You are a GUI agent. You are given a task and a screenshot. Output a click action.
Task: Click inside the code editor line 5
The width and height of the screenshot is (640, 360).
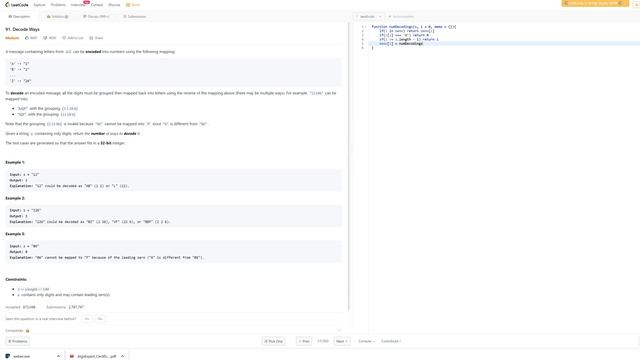pyautogui.click(x=504, y=43)
